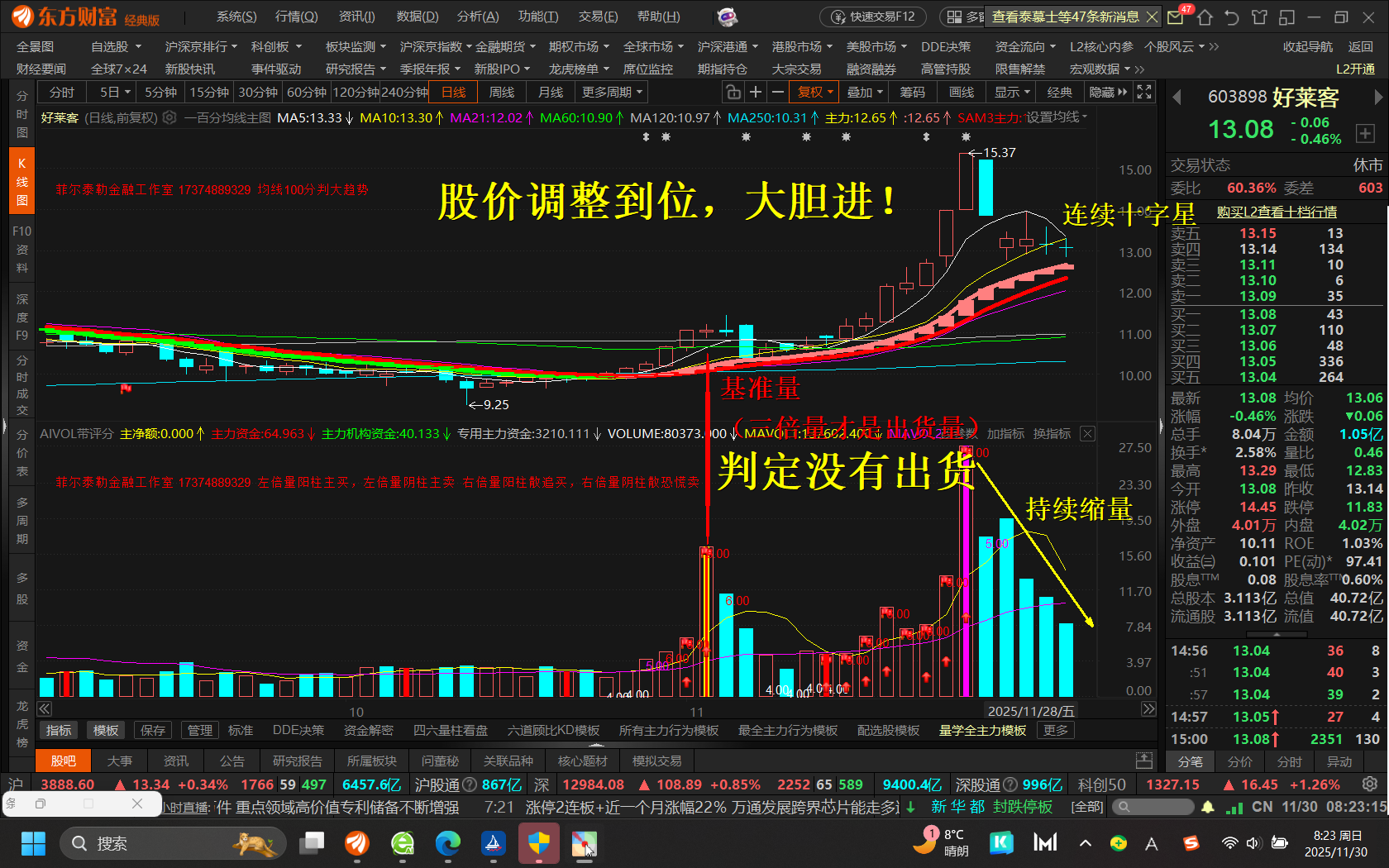Click the 购买L2查看十档行情 link
Image resolution: width=1389 pixels, height=868 pixels.
(x=1277, y=212)
